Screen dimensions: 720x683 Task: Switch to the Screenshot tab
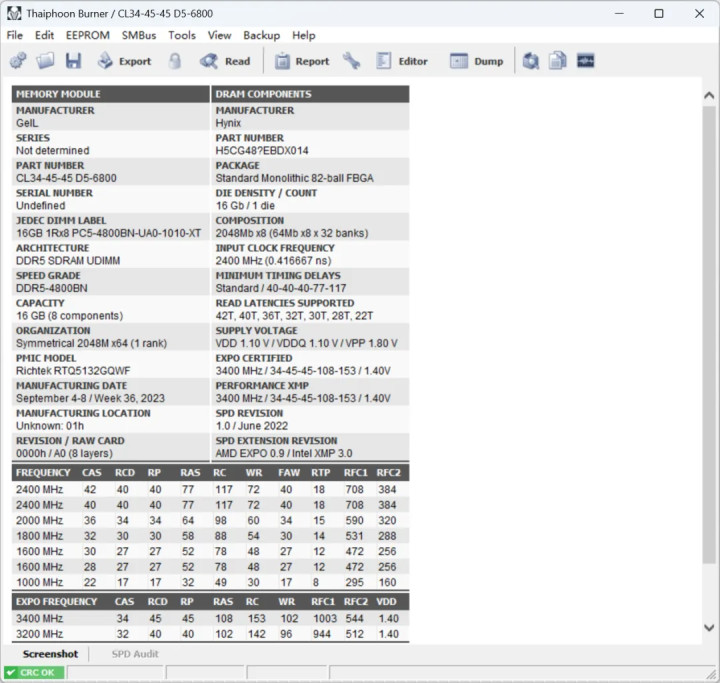pos(50,654)
